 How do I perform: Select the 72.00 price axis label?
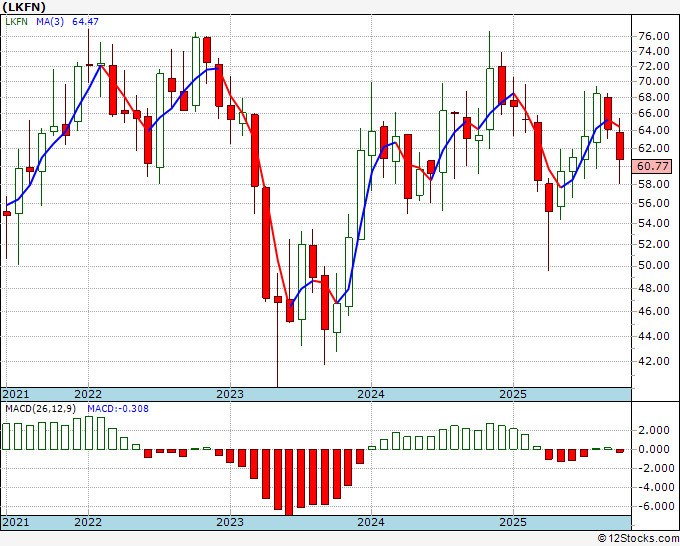tap(654, 66)
